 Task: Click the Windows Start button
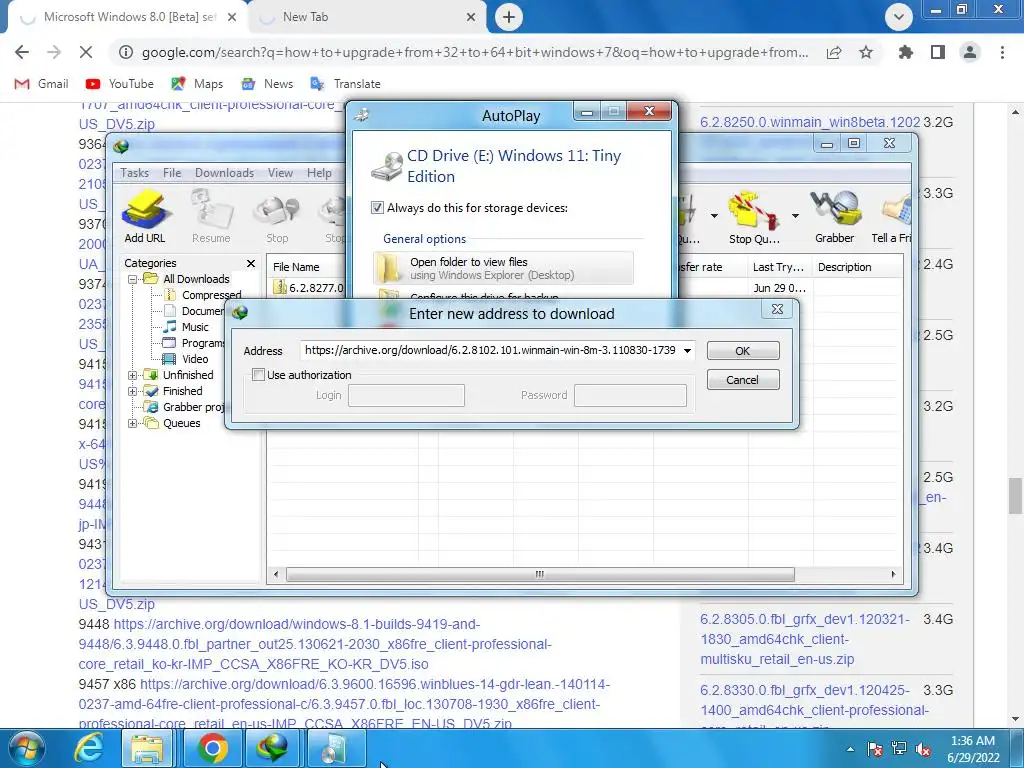(27, 748)
